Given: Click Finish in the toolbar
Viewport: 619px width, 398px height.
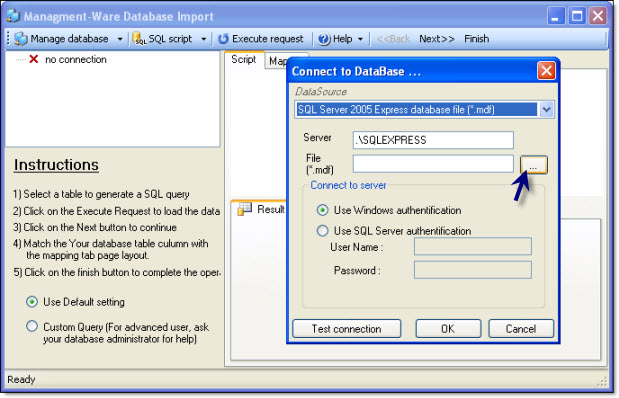Looking at the screenshot, I should click(476, 39).
